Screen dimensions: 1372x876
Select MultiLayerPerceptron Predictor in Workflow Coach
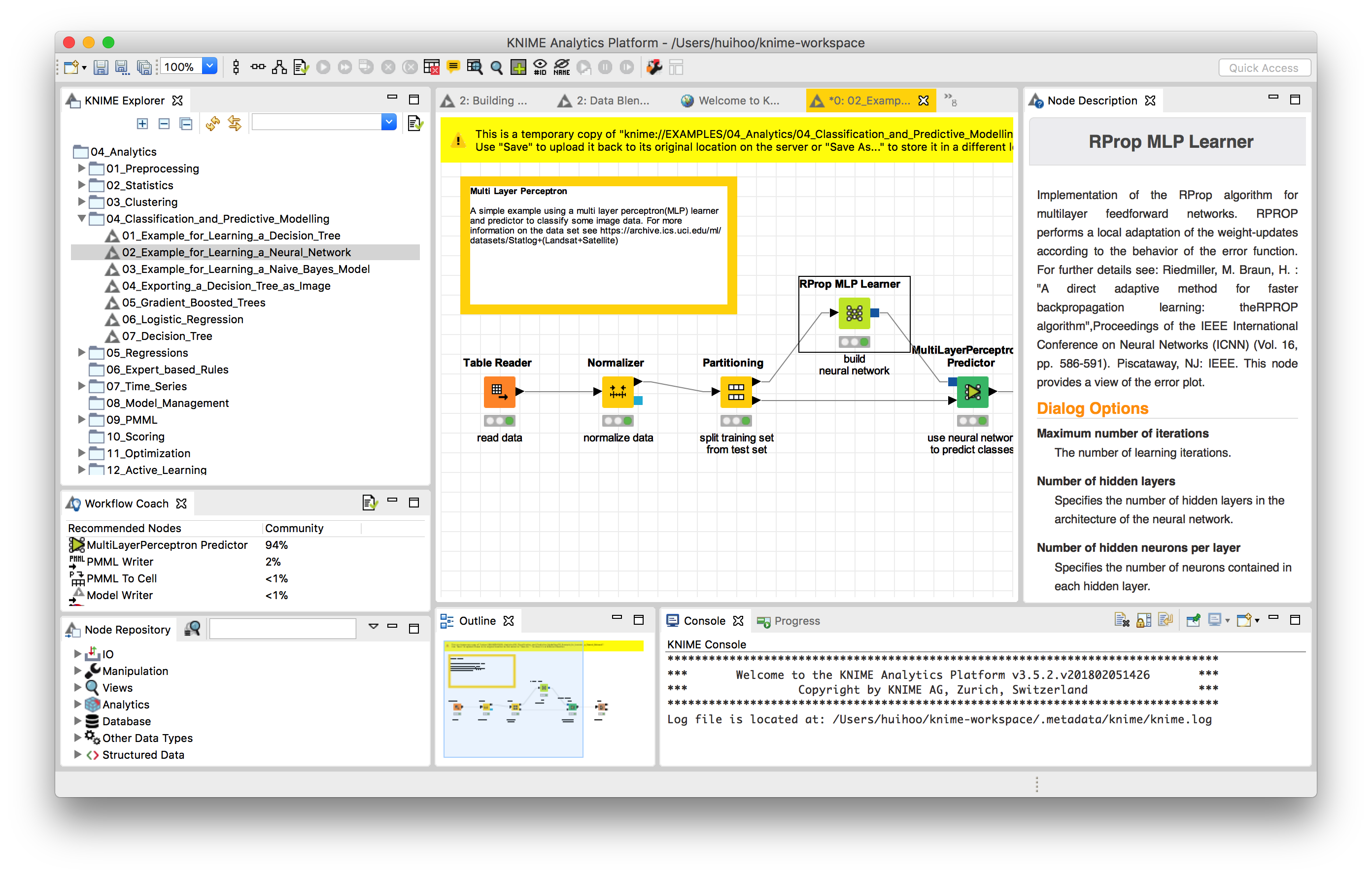[x=167, y=544]
